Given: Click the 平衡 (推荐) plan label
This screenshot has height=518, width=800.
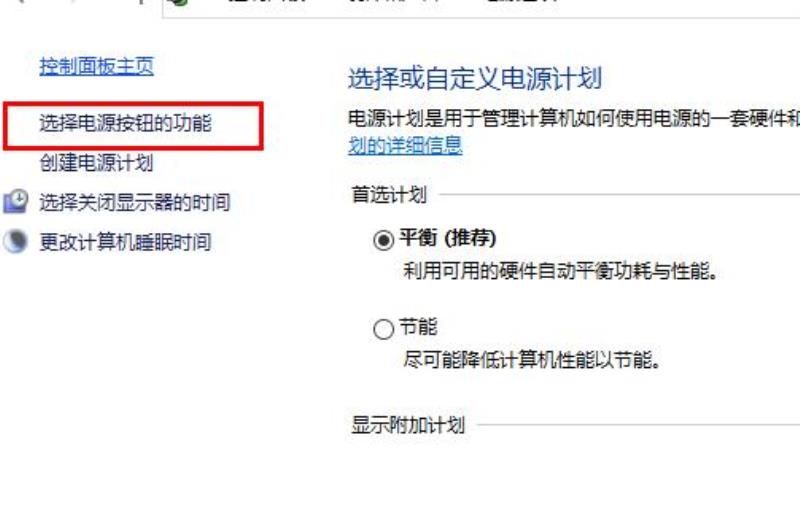Looking at the screenshot, I should coord(447,237).
